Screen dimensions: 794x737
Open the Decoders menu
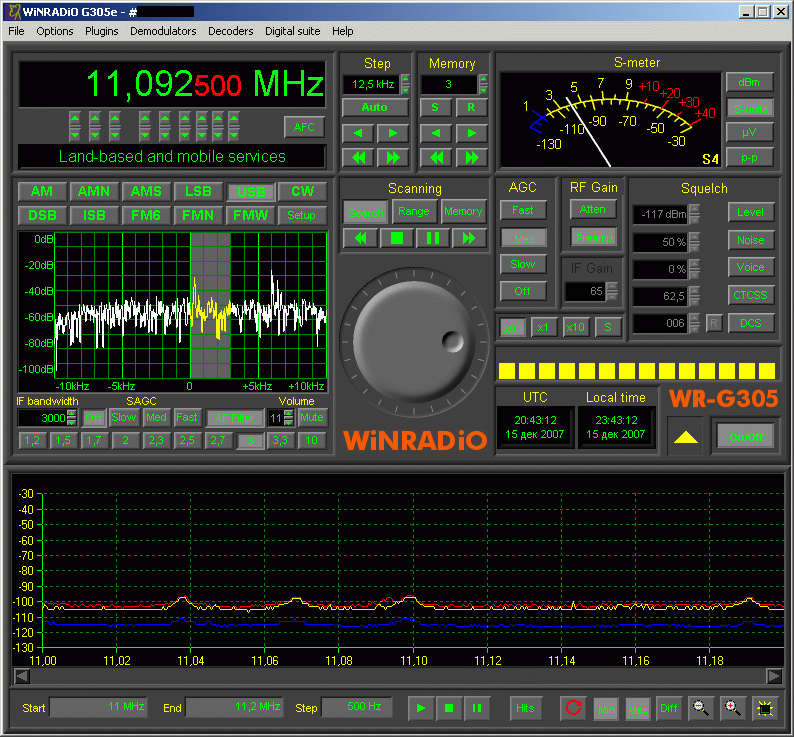[230, 31]
